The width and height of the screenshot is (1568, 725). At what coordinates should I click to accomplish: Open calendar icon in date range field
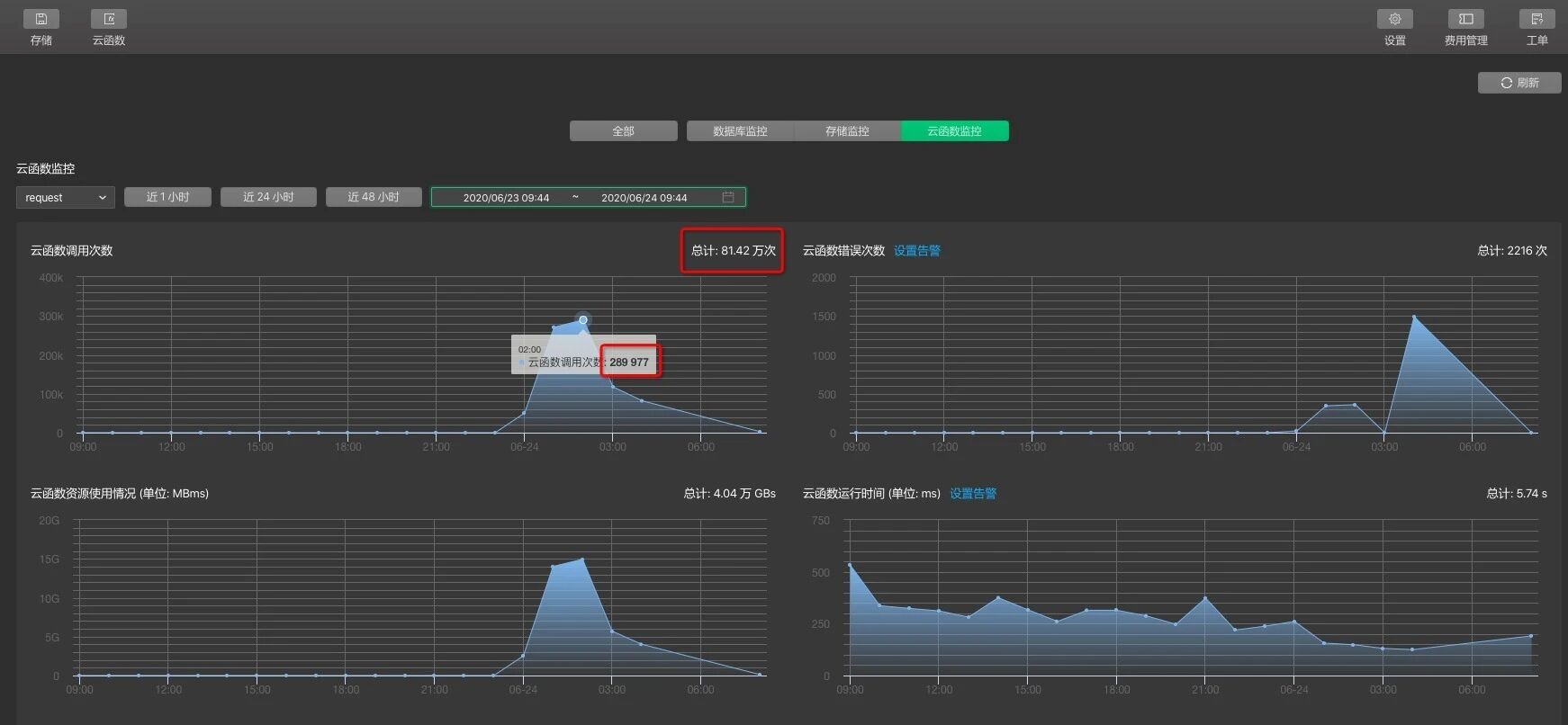click(728, 197)
